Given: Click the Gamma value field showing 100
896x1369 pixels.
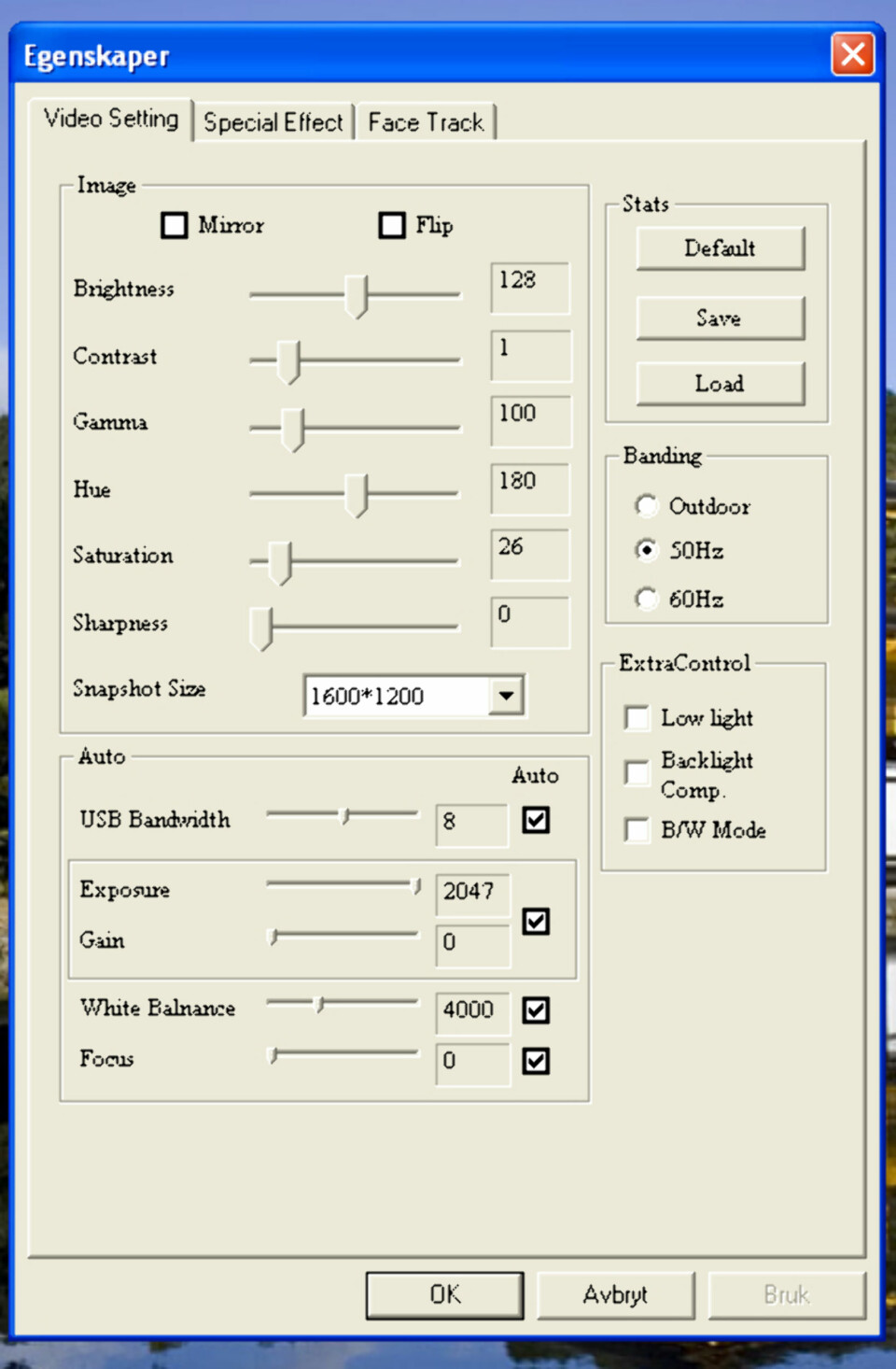Looking at the screenshot, I should point(530,421).
